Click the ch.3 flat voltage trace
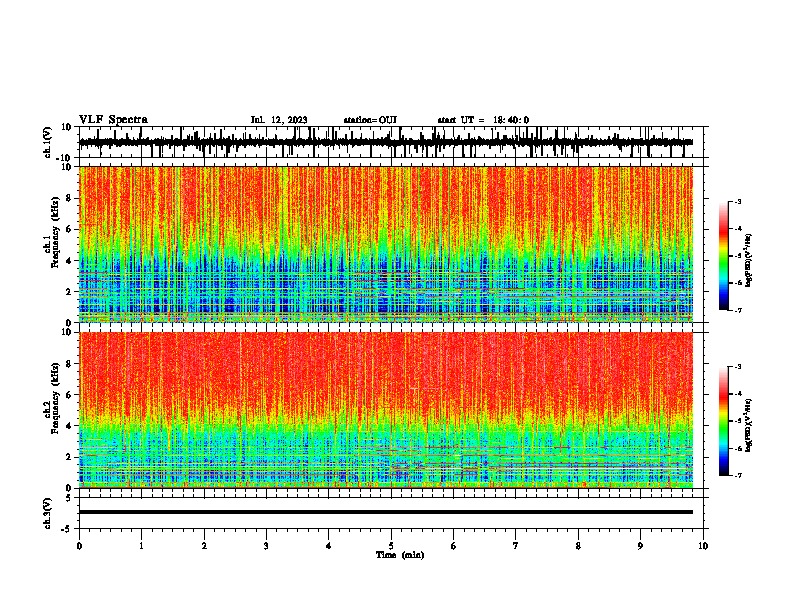792x612 pixels. click(386, 512)
